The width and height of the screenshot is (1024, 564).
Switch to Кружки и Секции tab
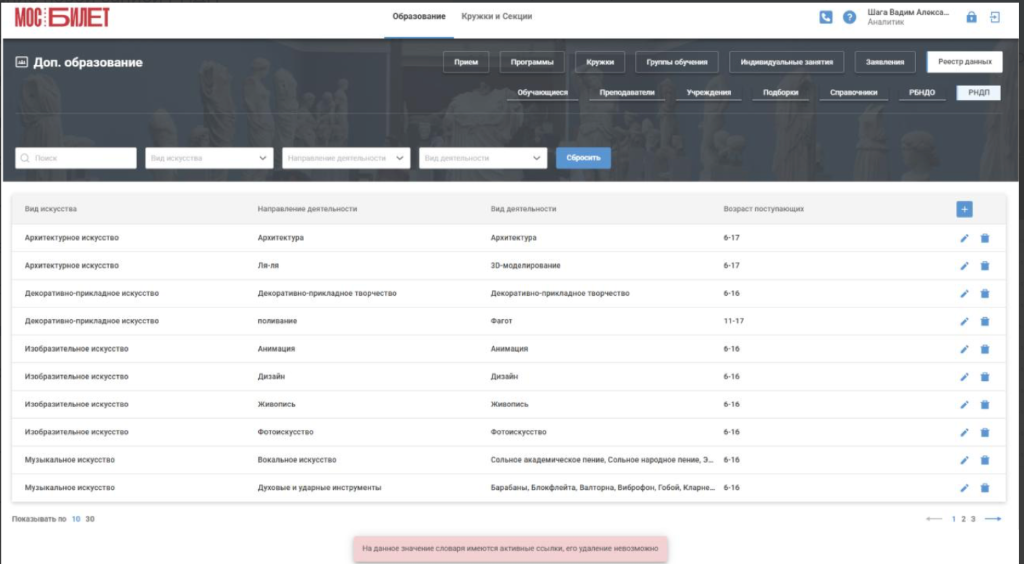coord(496,16)
